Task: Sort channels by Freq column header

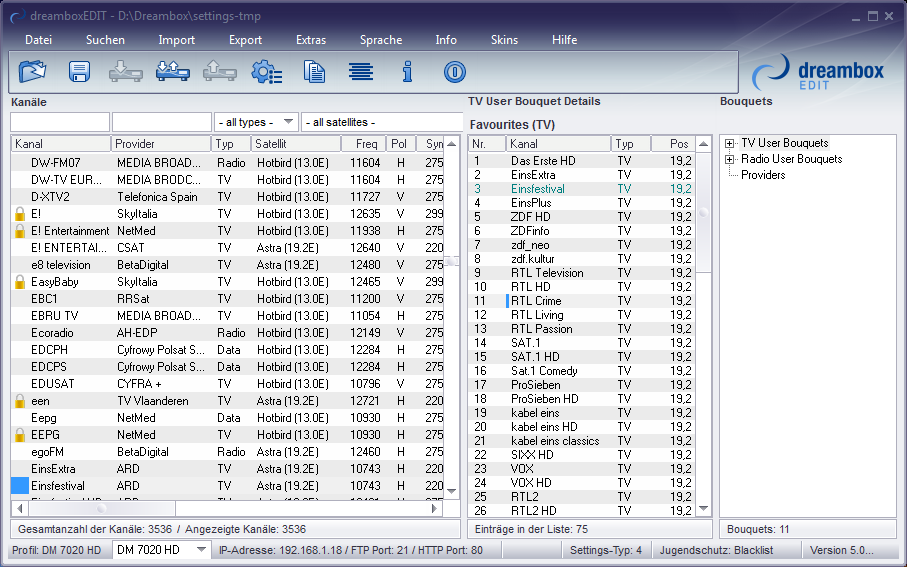Action: 363,143
